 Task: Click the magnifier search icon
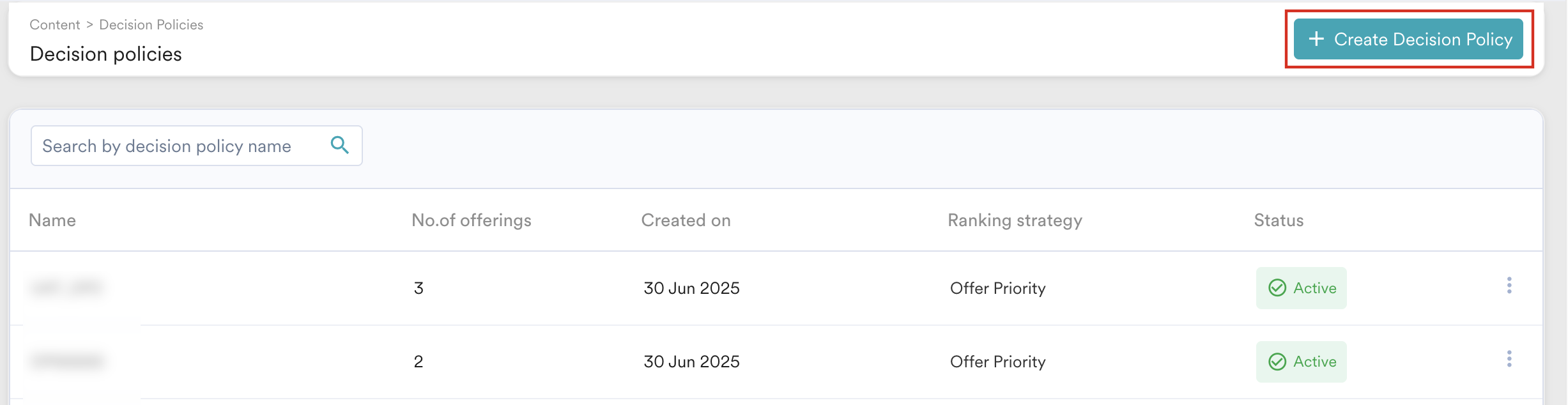340,146
